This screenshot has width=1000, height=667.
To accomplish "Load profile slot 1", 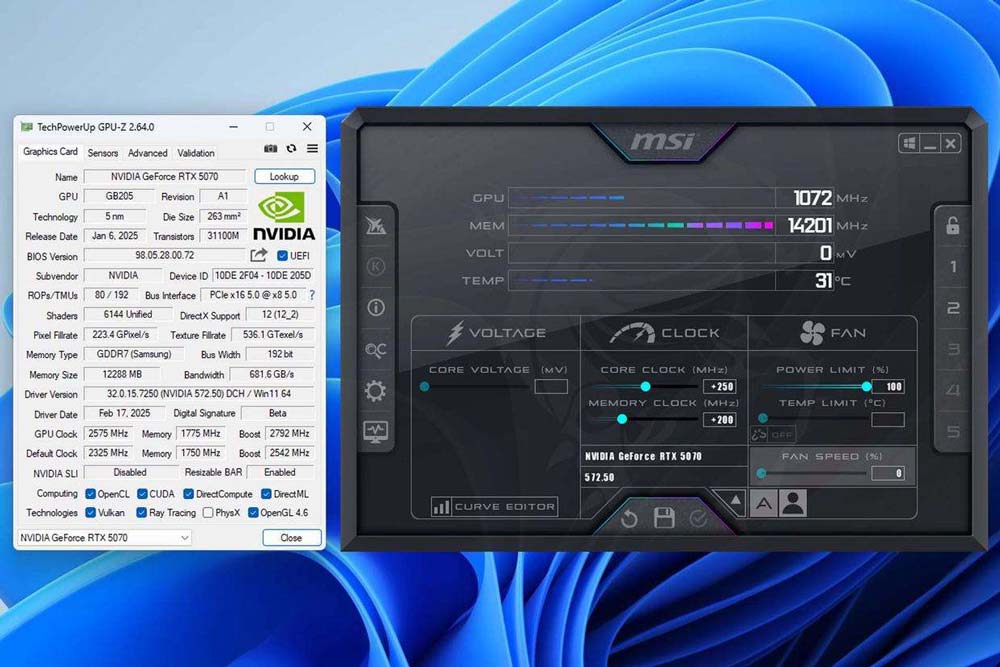I will (953, 267).
